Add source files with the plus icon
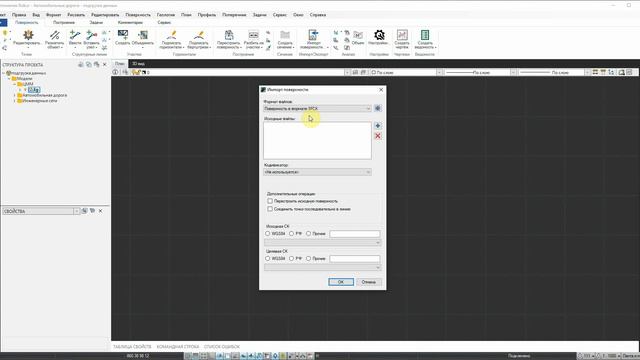The image size is (640, 360). click(x=378, y=126)
